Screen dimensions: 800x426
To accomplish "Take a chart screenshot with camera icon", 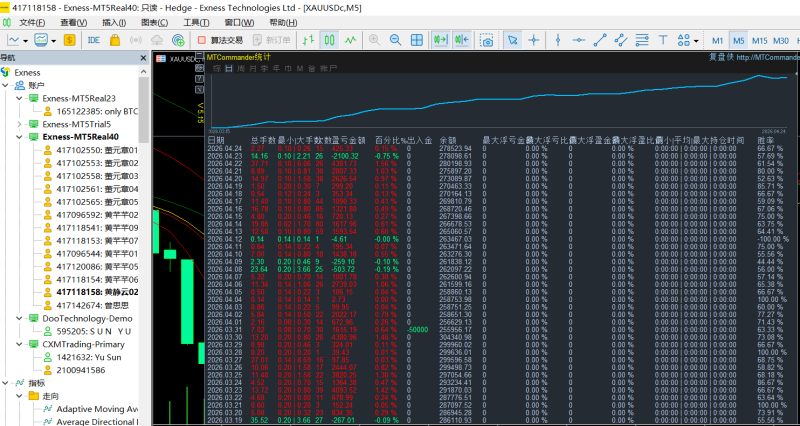I will (487, 40).
